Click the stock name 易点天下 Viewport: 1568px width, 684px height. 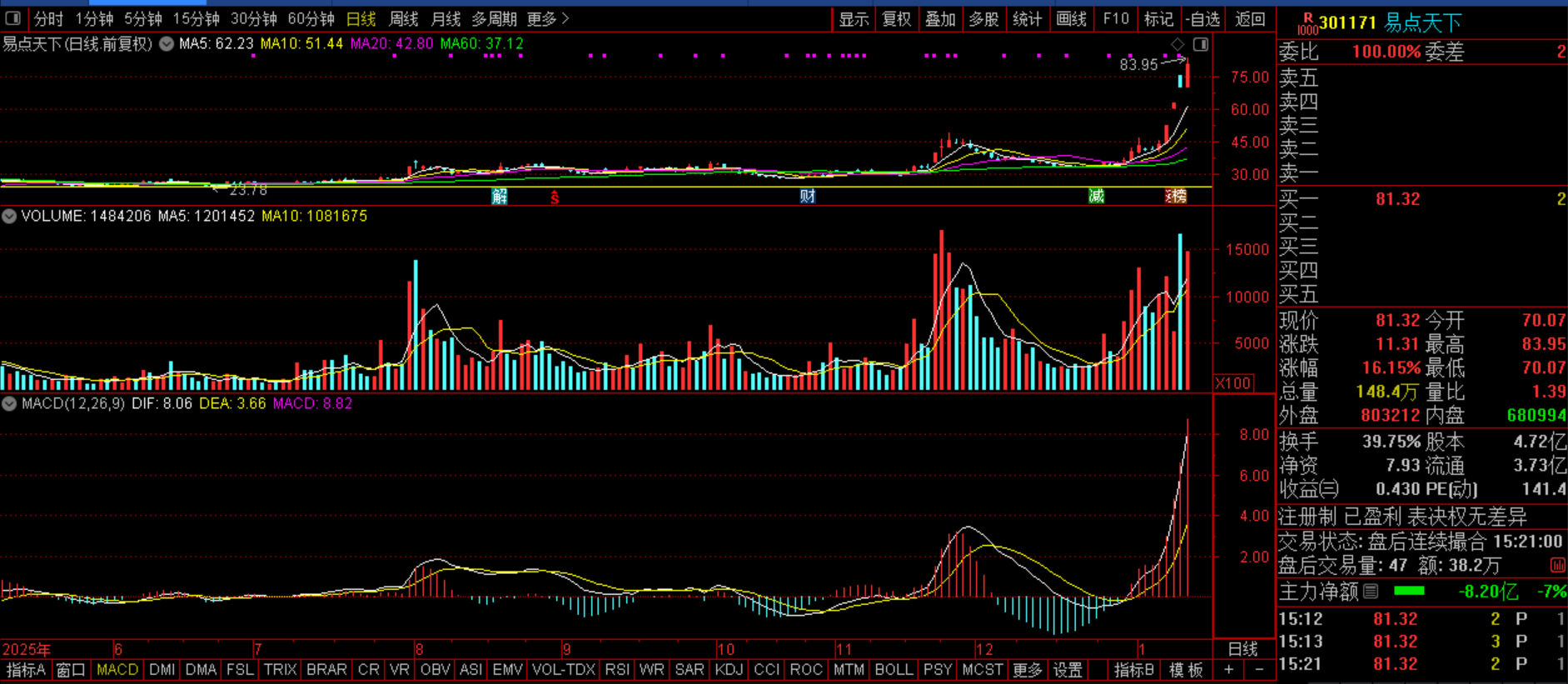pos(1422,22)
